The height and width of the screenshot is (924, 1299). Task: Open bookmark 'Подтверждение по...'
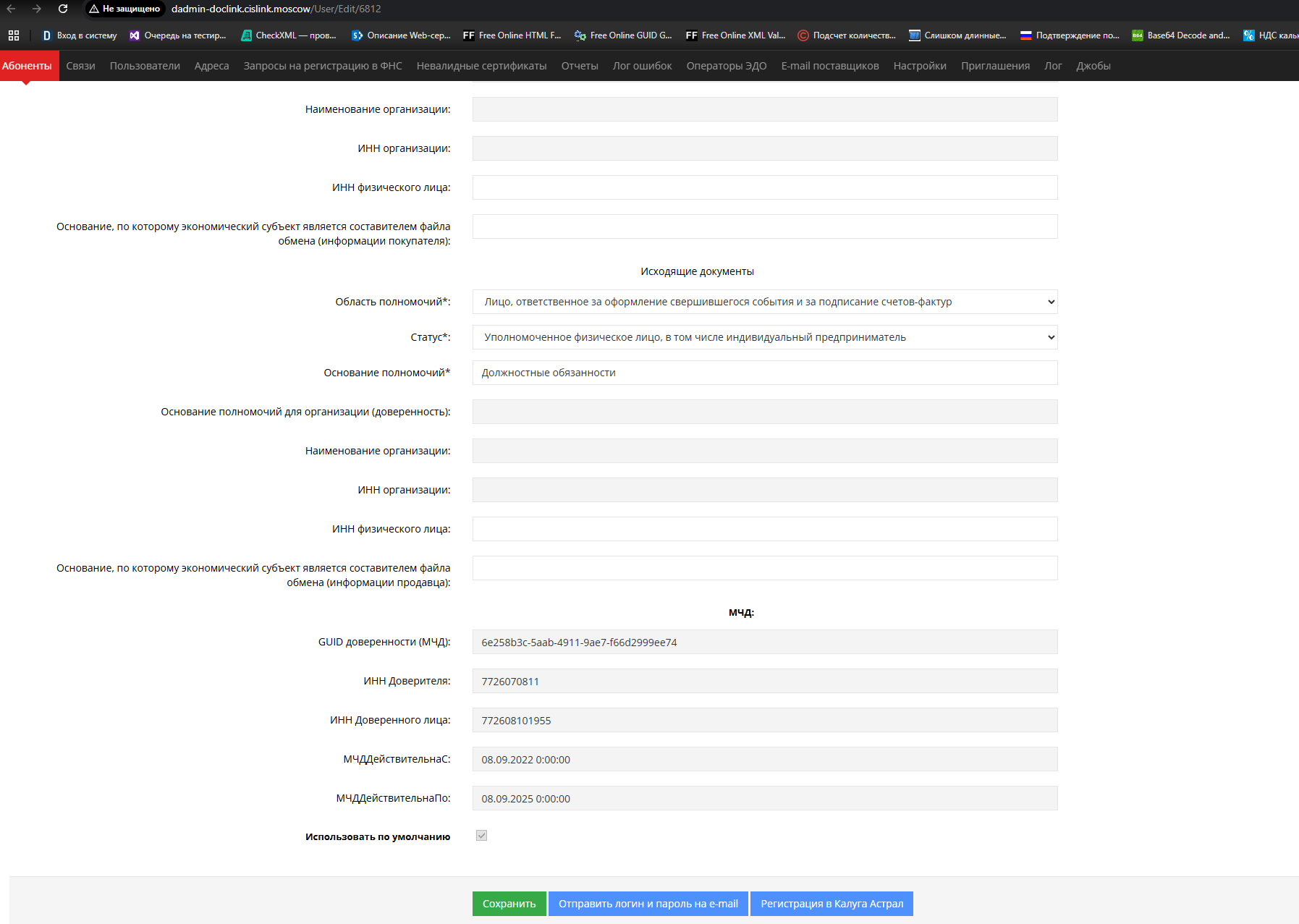(1070, 35)
